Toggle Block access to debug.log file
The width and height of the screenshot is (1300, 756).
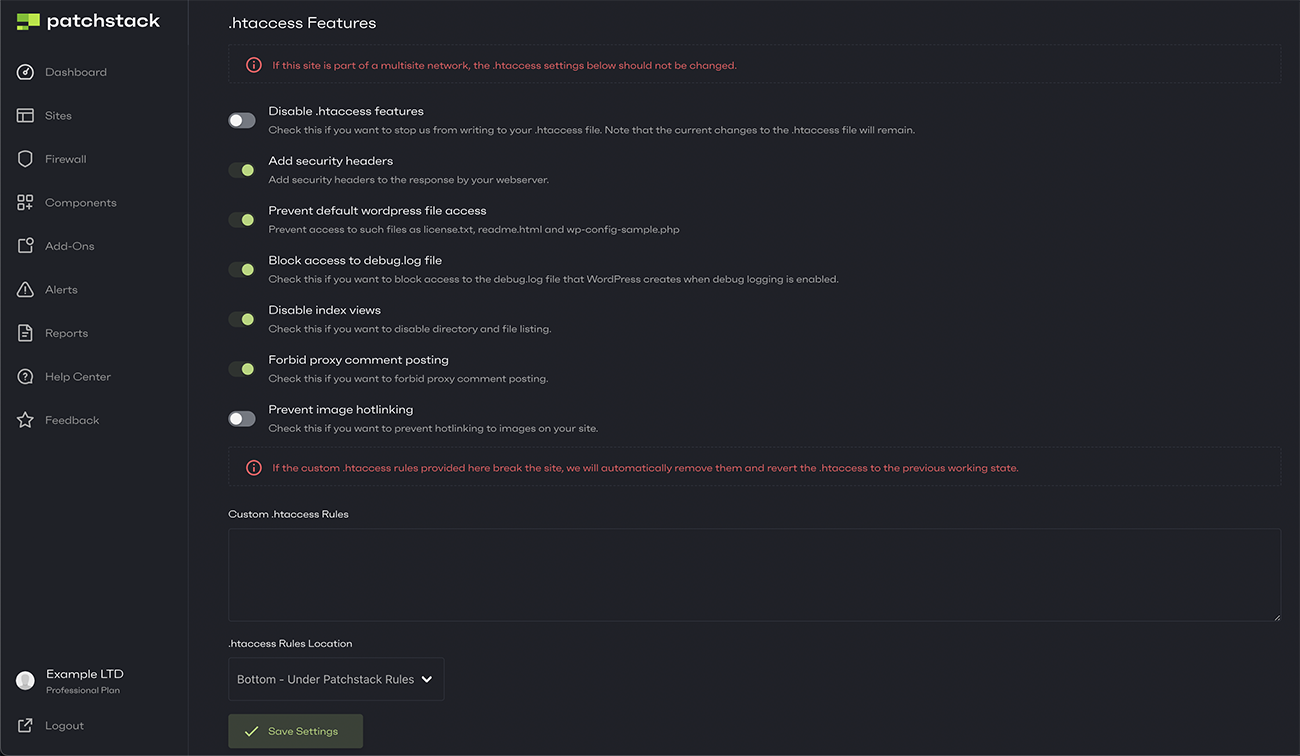click(x=242, y=269)
